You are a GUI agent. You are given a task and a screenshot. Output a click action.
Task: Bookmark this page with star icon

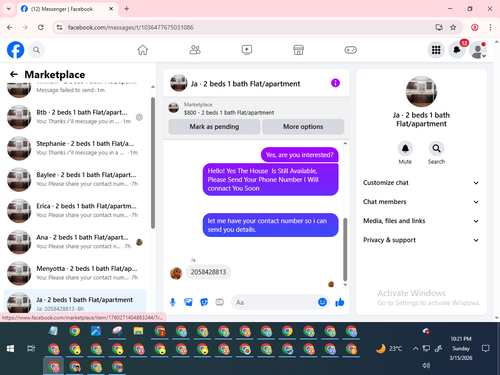tap(453, 27)
